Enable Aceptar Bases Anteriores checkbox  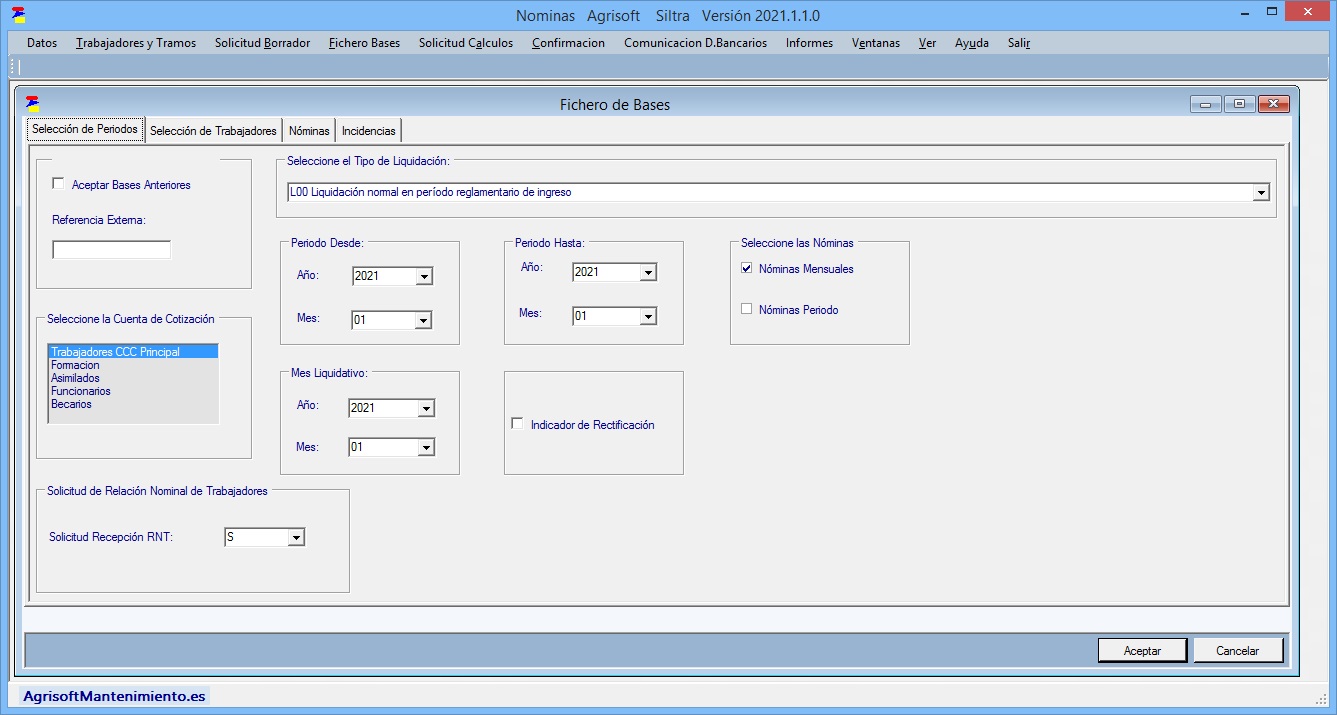coord(59,184)
